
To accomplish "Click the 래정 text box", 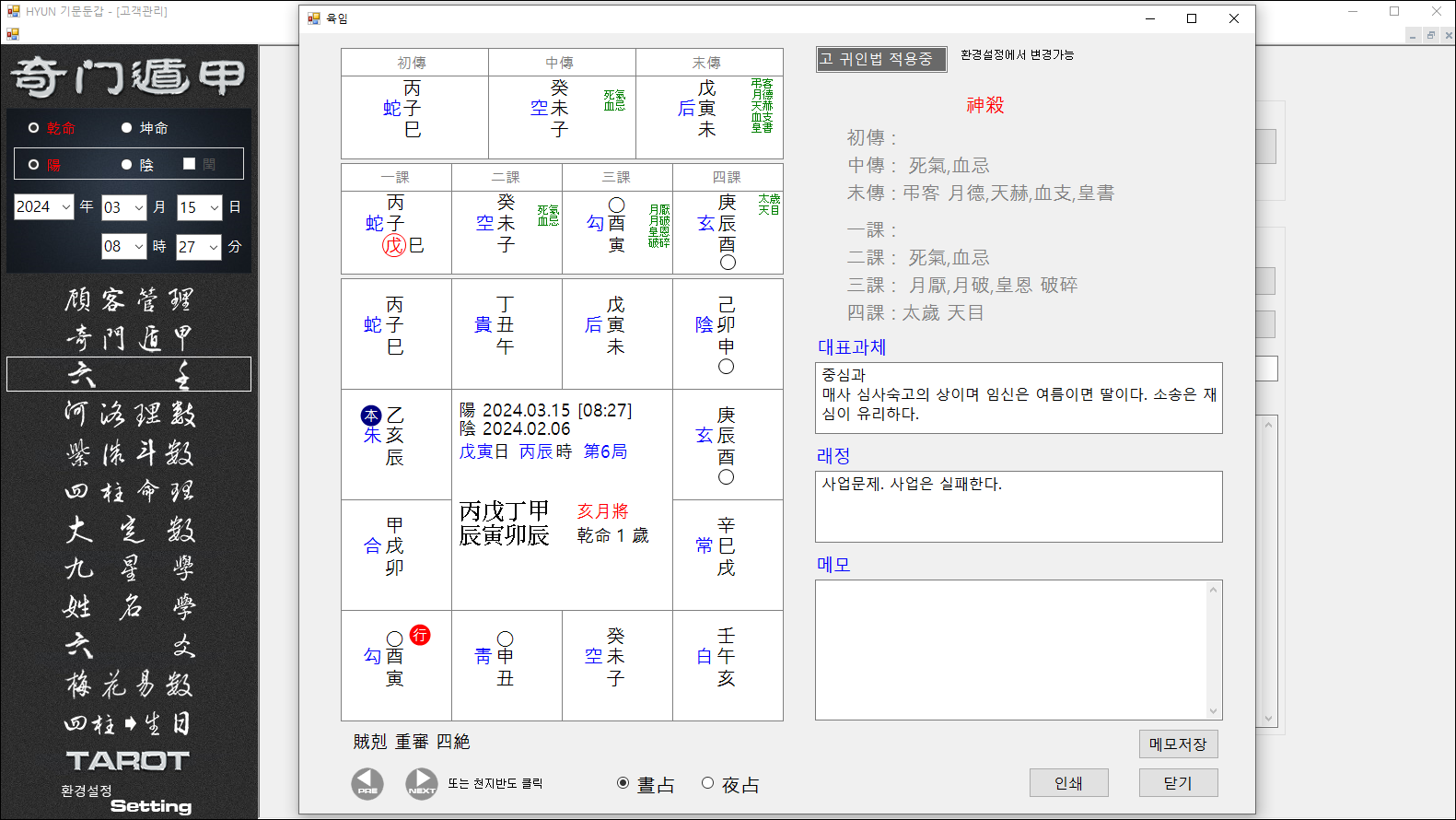I will (x=1019, y=507).
